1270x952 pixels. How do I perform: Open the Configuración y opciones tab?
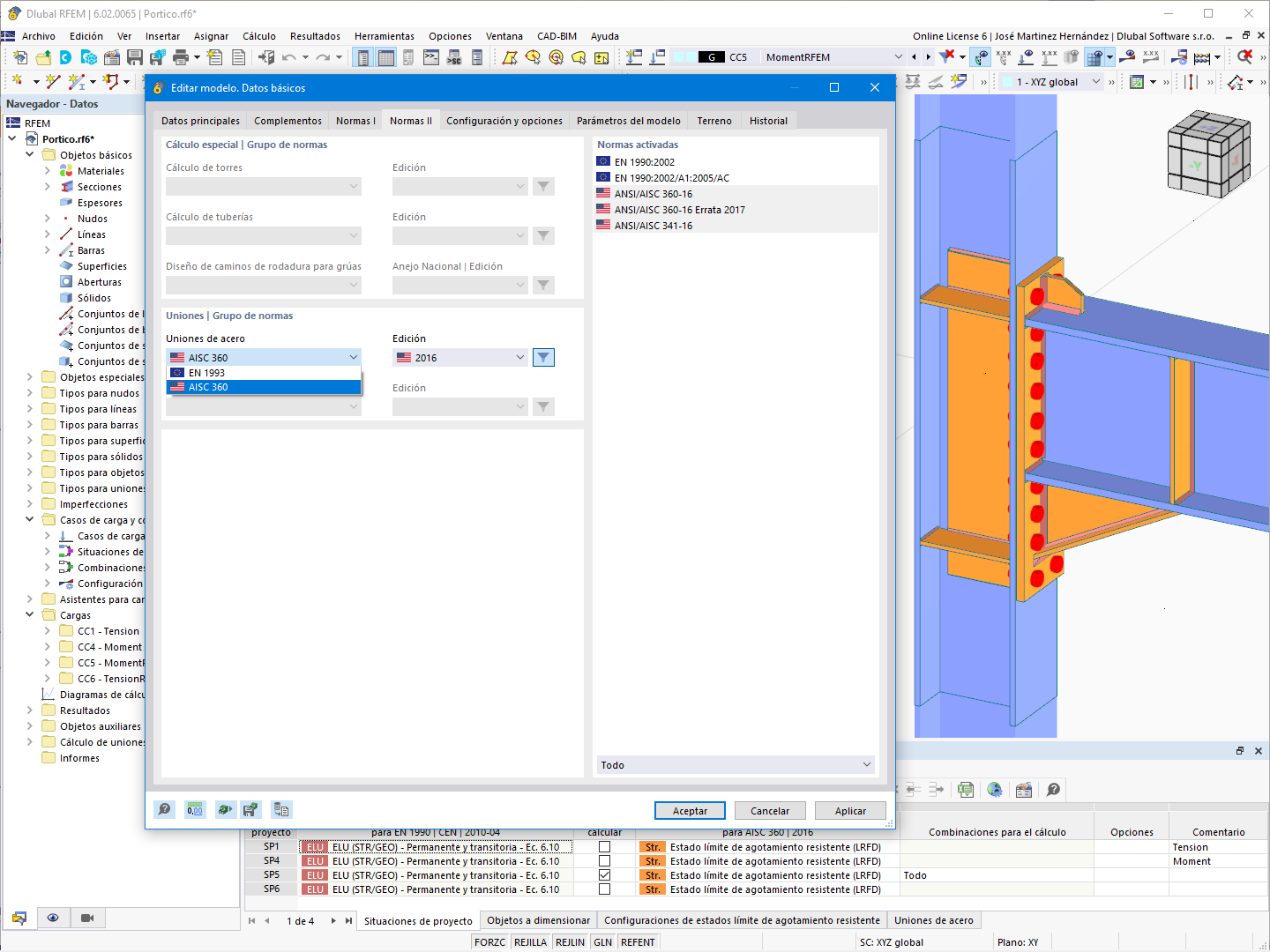click(504, 121)
